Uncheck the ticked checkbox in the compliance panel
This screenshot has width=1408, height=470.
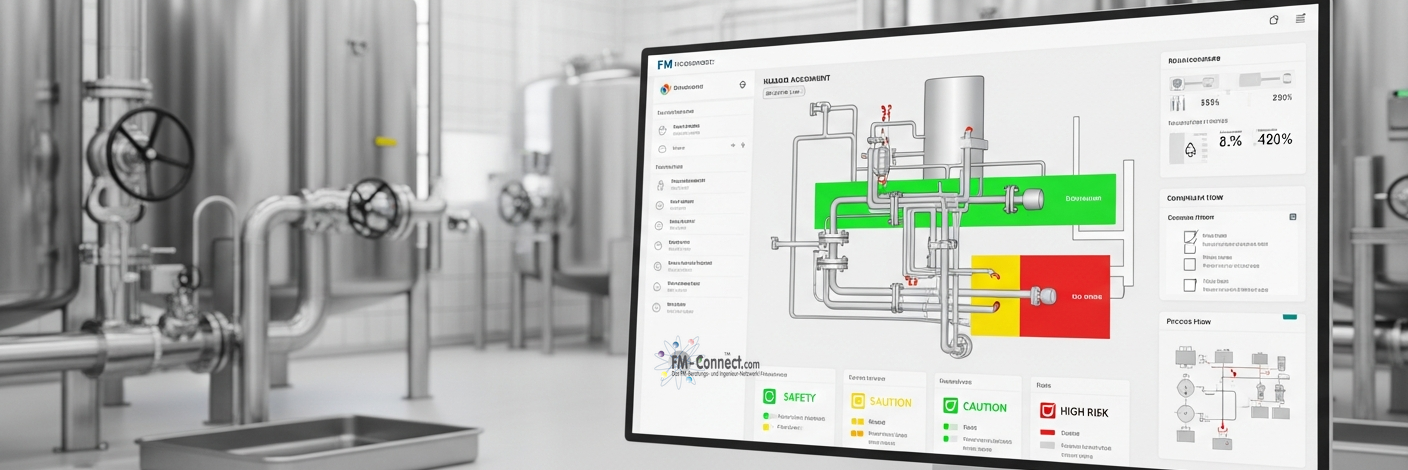tap(1190, 238)
